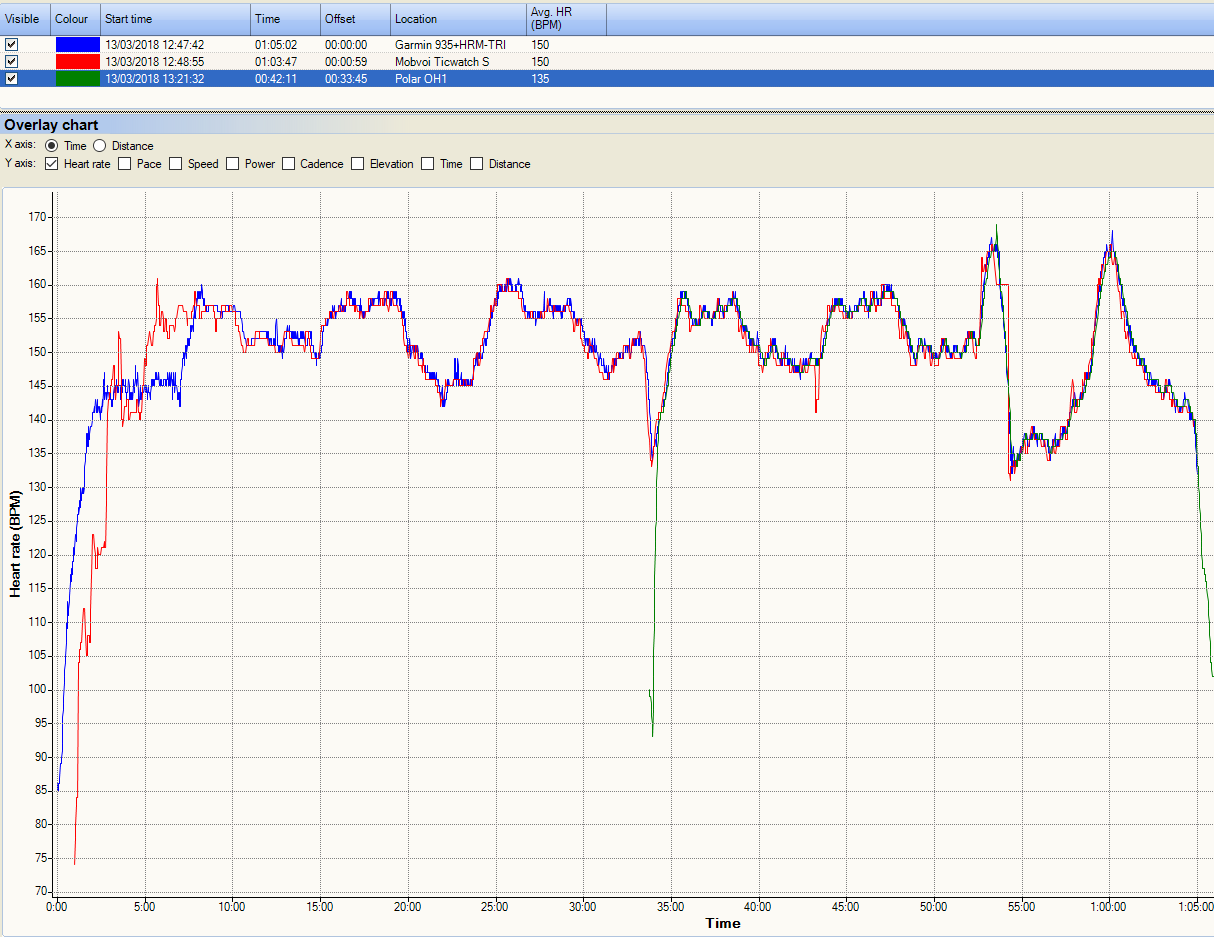Select start time 13/03/2018 12:47:42
1214x937 pixels.
tap(154, 45)
